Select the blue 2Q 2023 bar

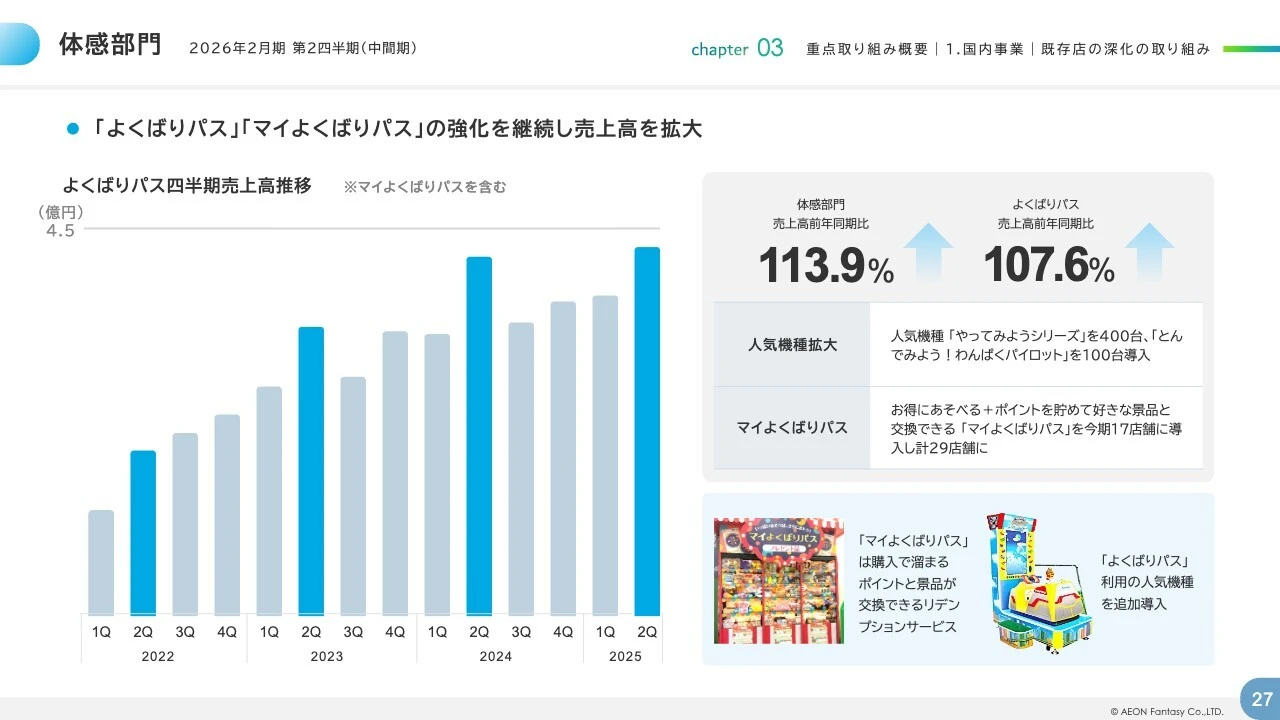[x=311, y=470]
